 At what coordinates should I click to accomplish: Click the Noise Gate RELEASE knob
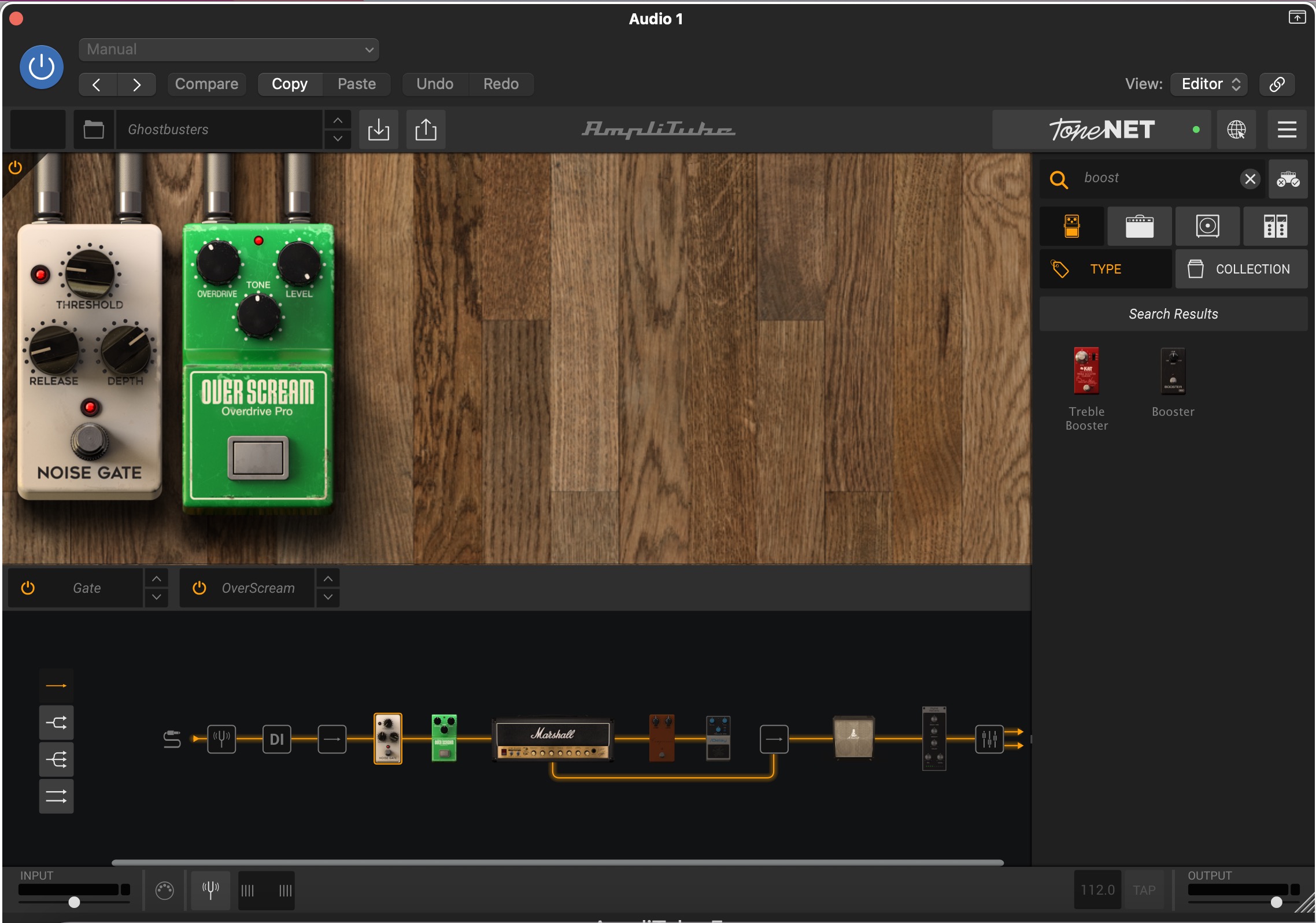pyautogui.click(x=54, y=349)
